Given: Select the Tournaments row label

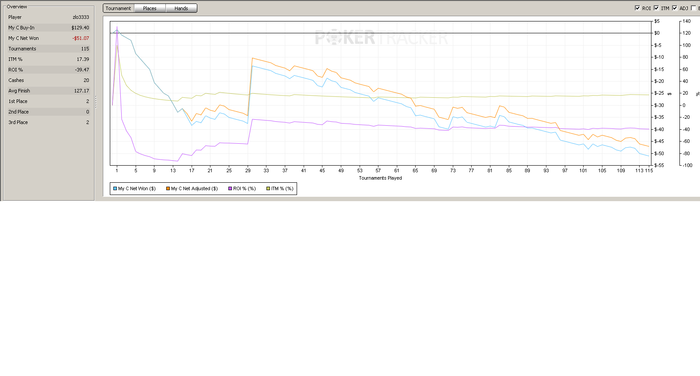Looking at the screenshot, I should click(22, 49).
